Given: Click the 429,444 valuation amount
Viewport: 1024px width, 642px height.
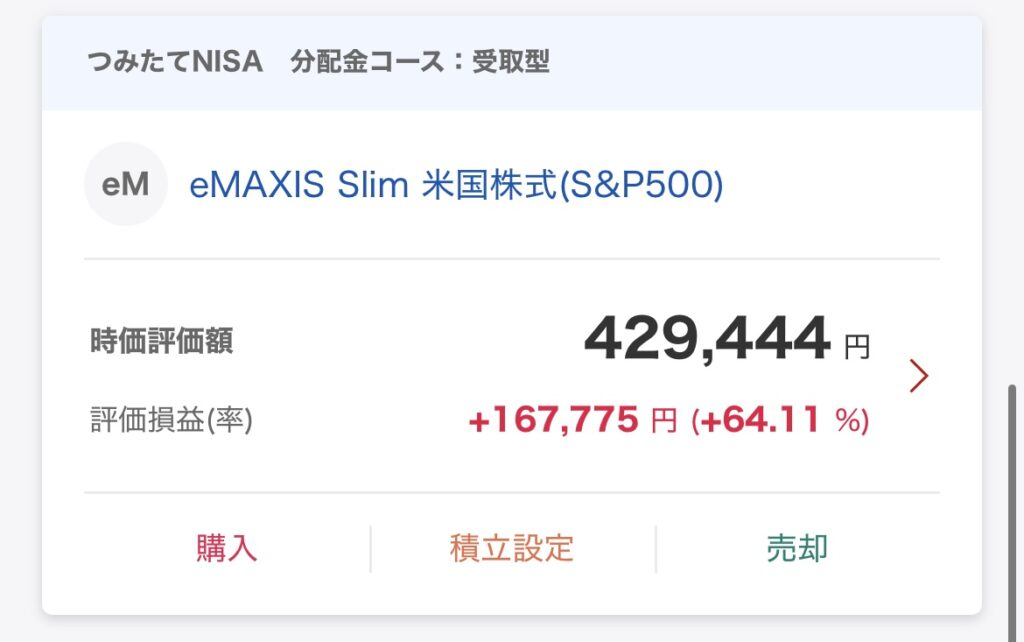Looking at the screenshot, I should [707, 338].
